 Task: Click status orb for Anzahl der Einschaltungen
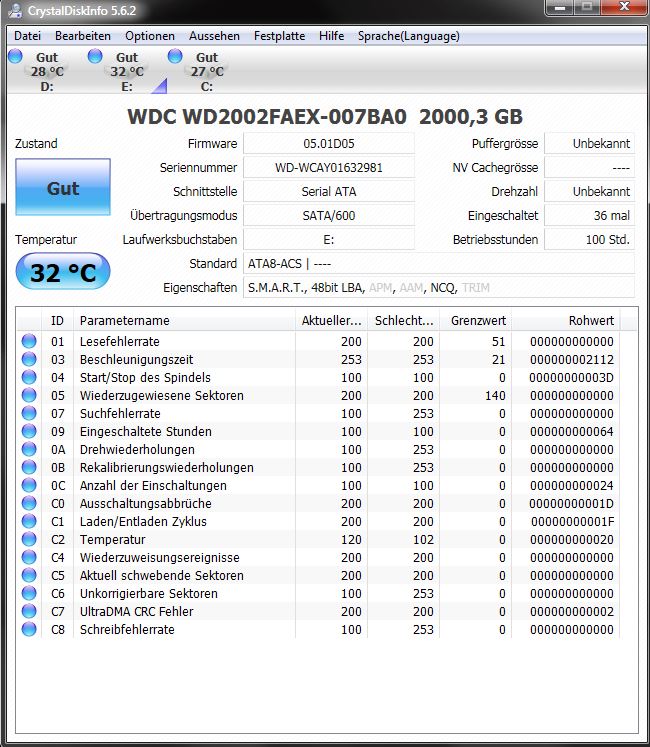click(29, 485)
